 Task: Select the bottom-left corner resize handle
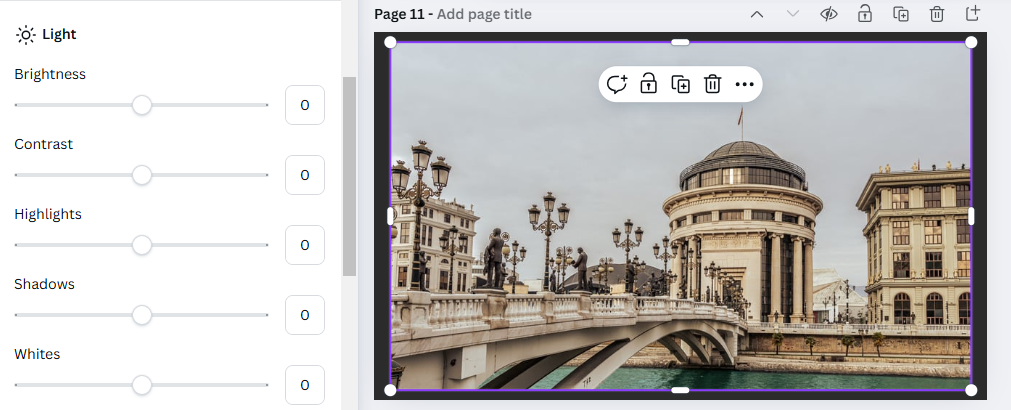(390, 390)
